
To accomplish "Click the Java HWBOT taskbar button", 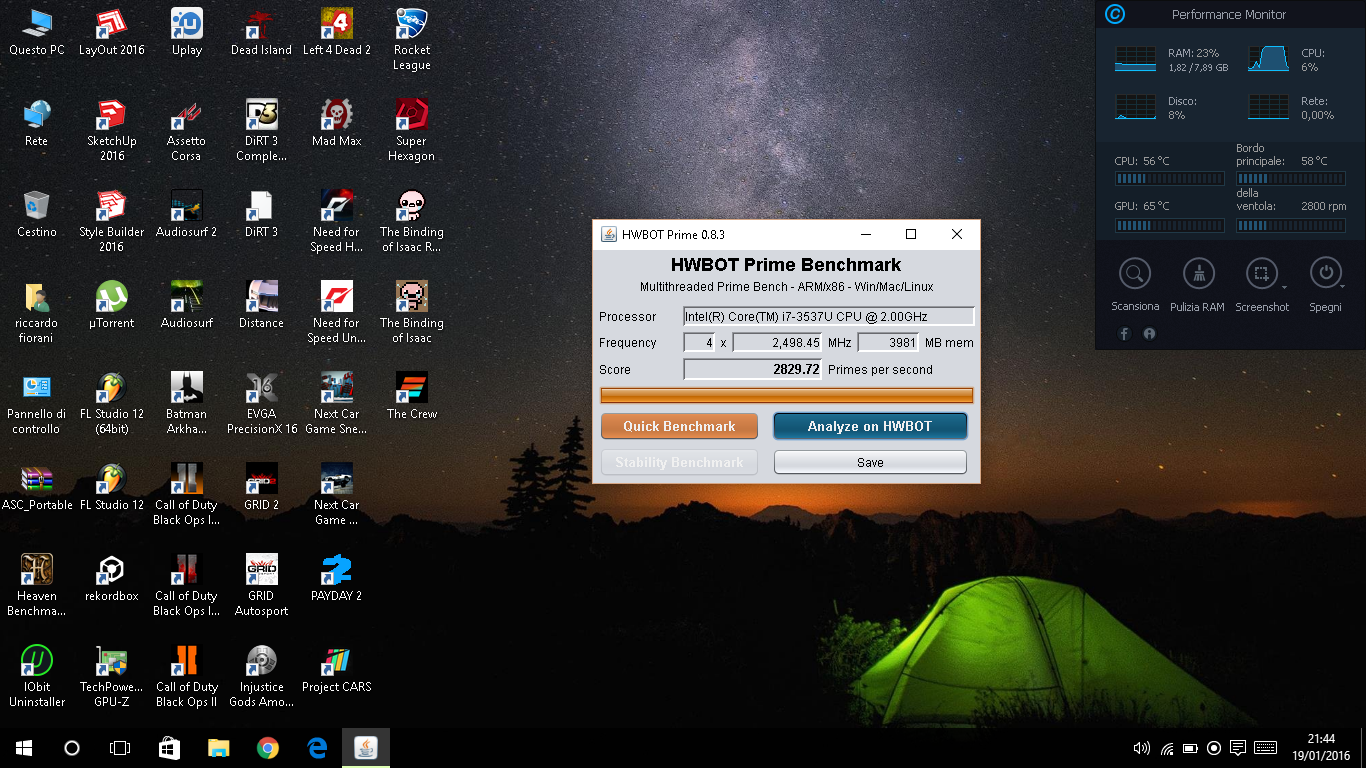I will point(366,748).
